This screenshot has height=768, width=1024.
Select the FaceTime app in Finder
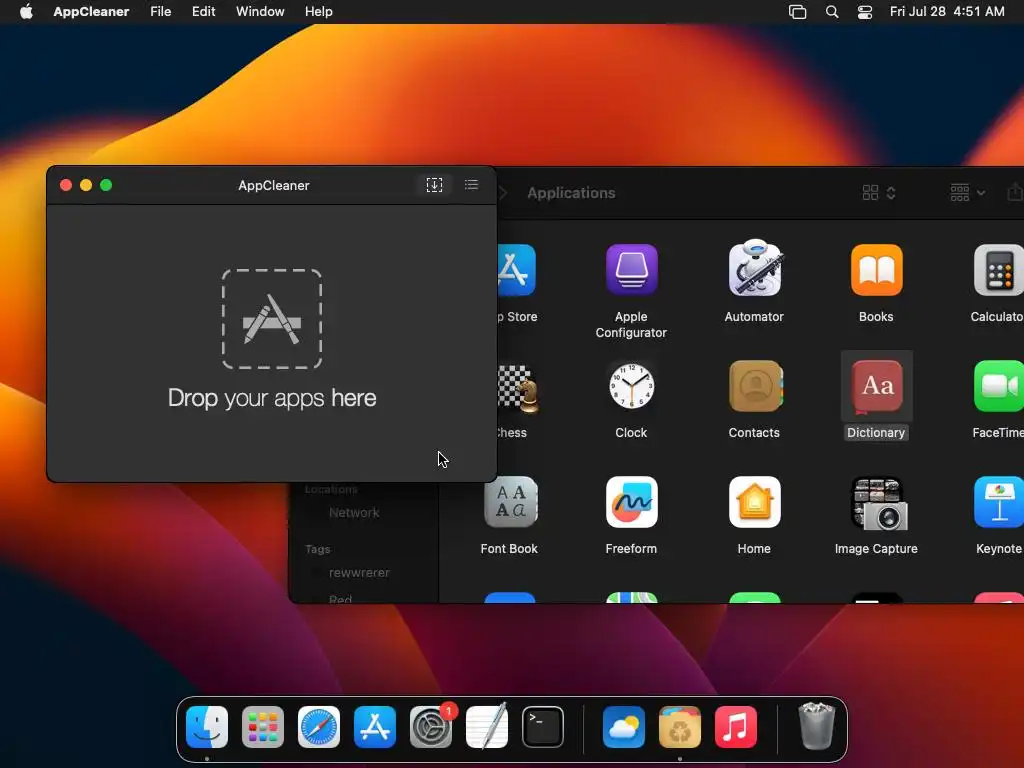pos(999,386)
